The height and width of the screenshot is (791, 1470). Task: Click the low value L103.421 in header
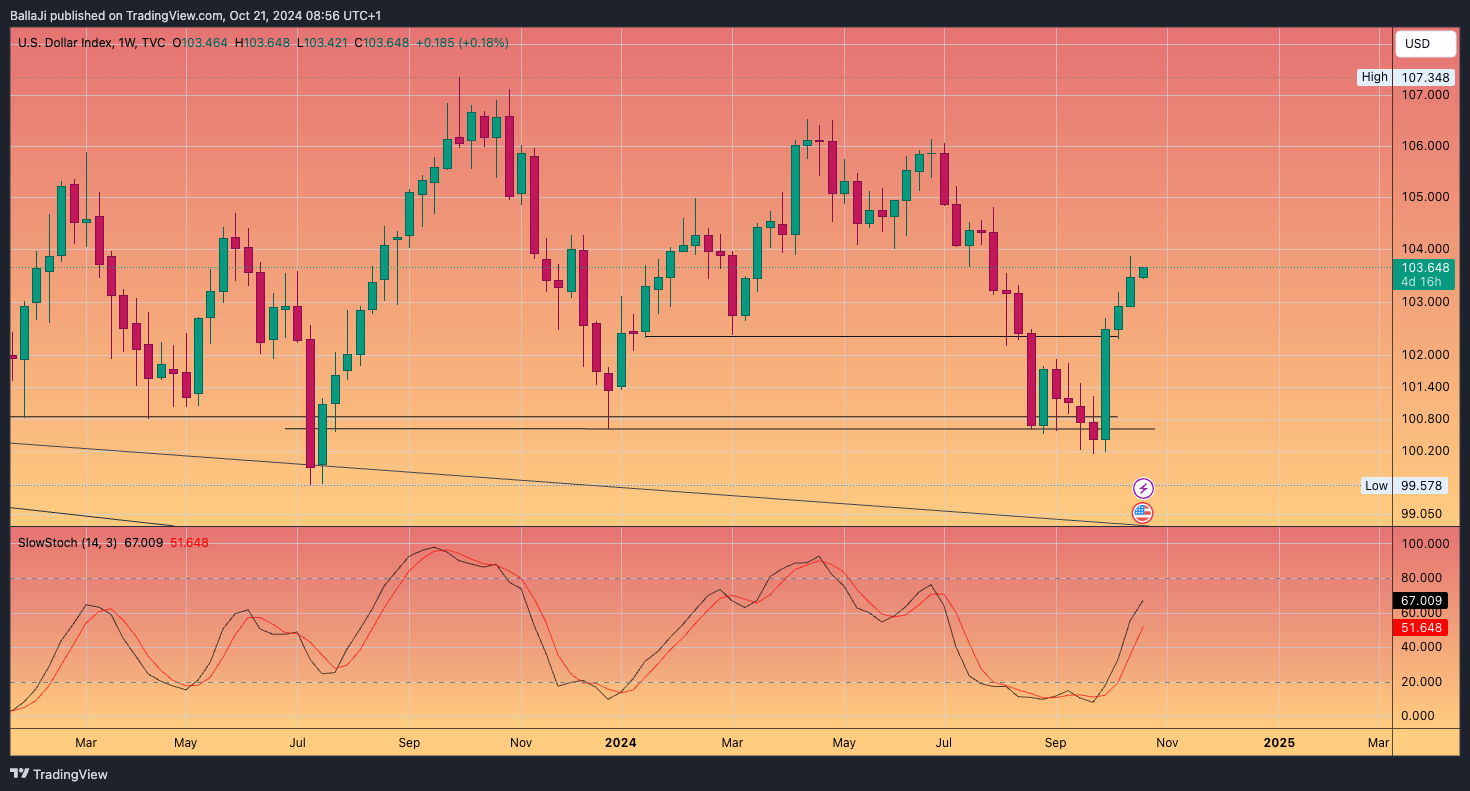coord(321,43)
